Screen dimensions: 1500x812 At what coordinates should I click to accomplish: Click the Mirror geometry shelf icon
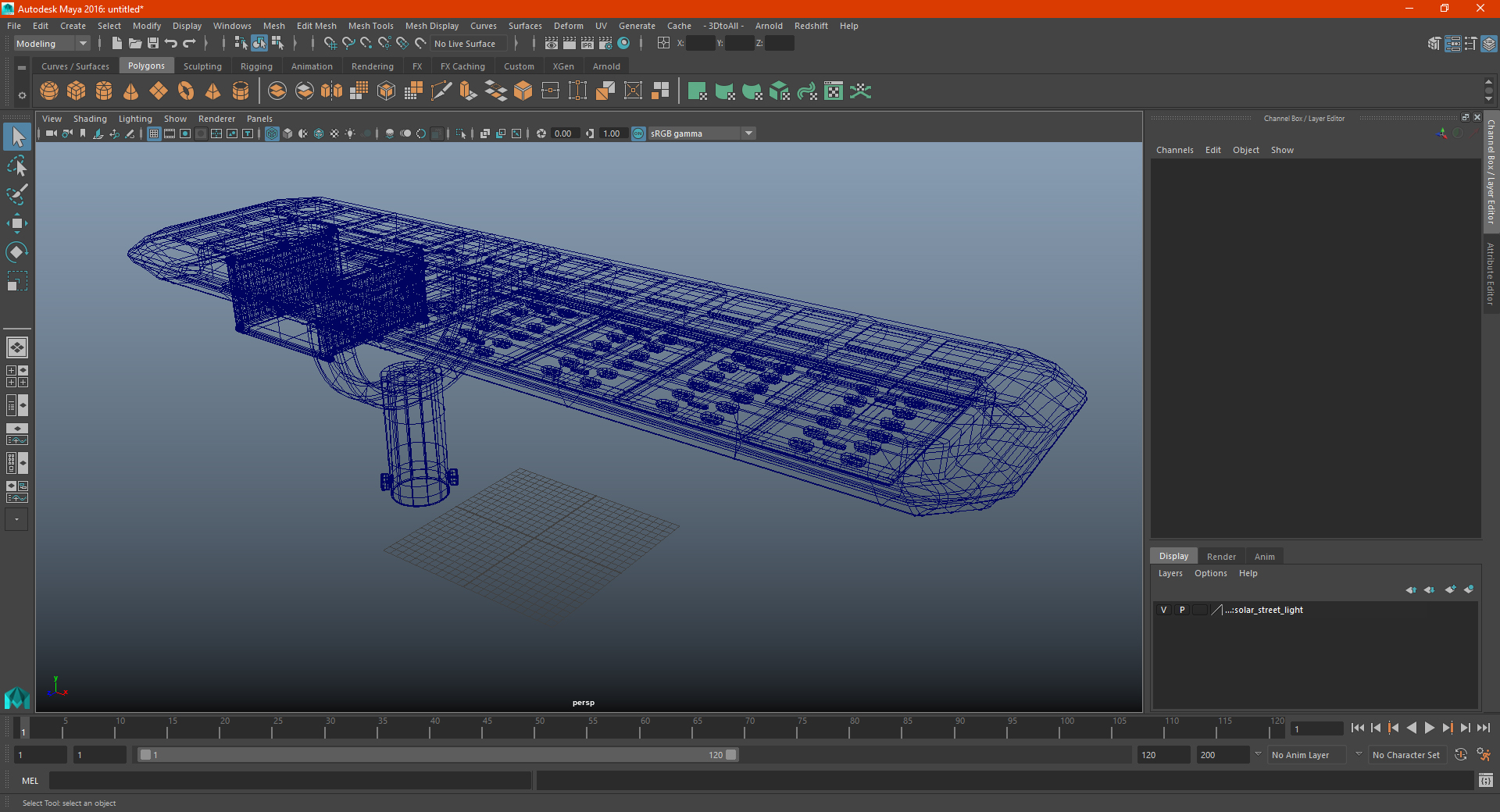click(332, 91)
